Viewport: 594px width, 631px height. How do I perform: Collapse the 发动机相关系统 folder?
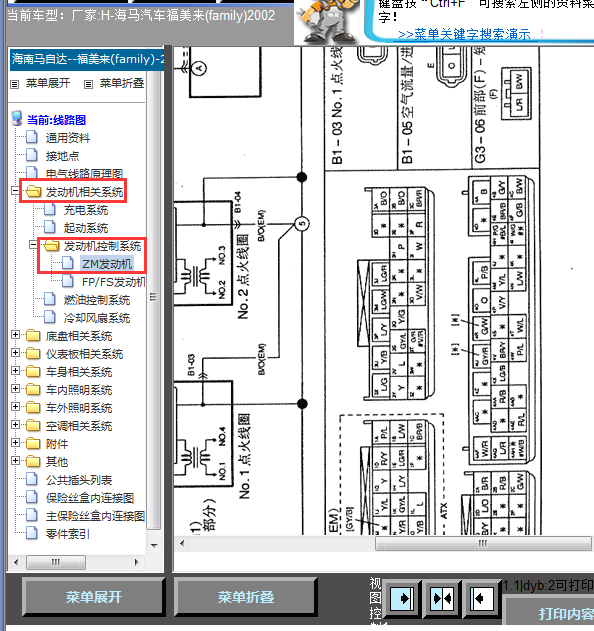pos(15,190)
